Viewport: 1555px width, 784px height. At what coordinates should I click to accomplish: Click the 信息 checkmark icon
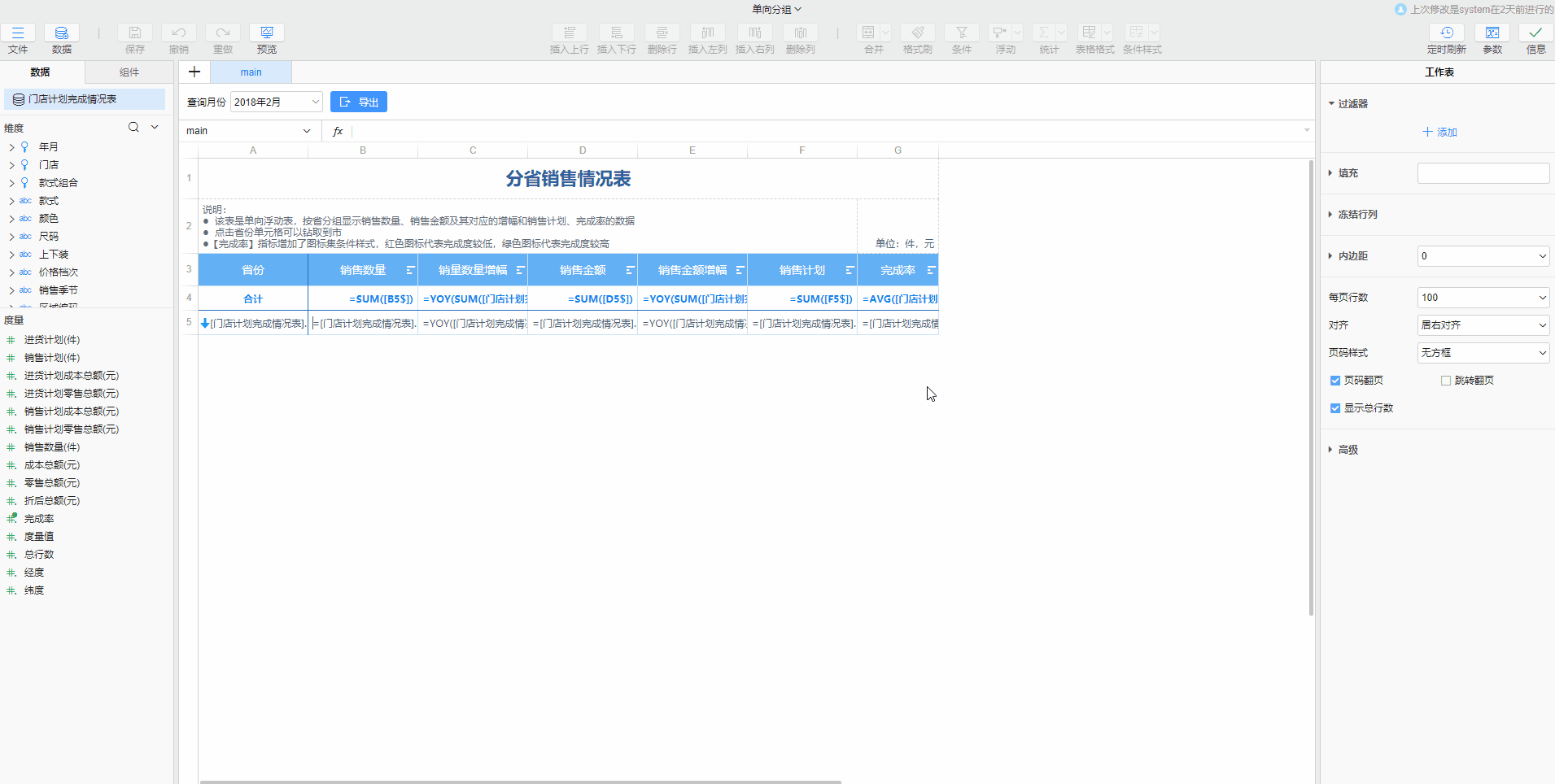click(1535, 33)
